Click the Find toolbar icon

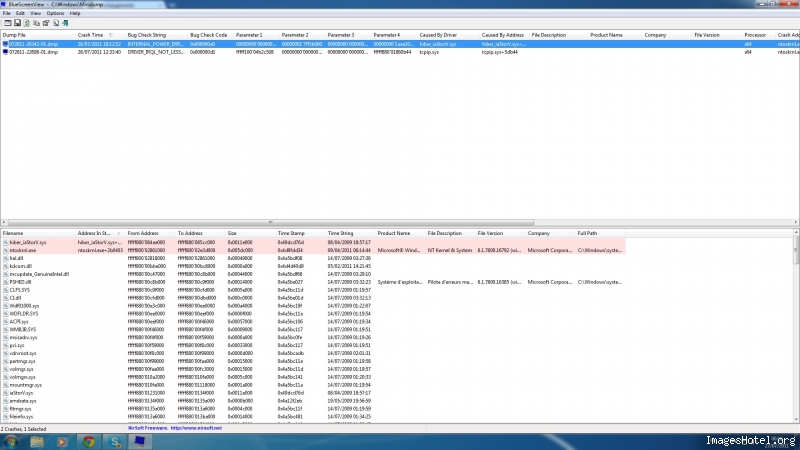56,23
